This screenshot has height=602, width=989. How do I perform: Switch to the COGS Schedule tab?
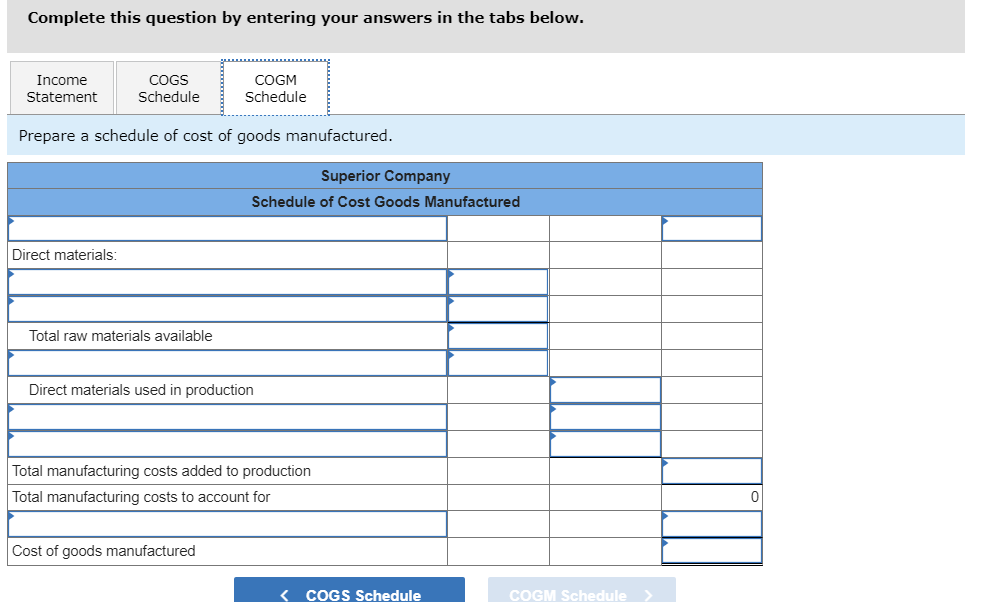coord(167,88)
